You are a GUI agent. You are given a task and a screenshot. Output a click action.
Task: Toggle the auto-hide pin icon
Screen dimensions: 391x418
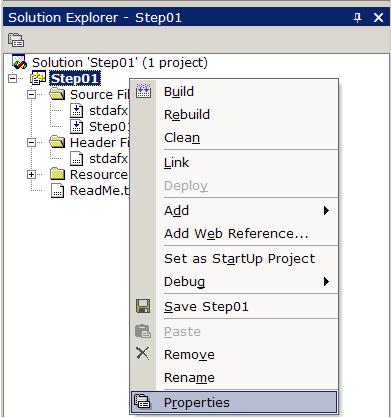[x=357, y=17]
